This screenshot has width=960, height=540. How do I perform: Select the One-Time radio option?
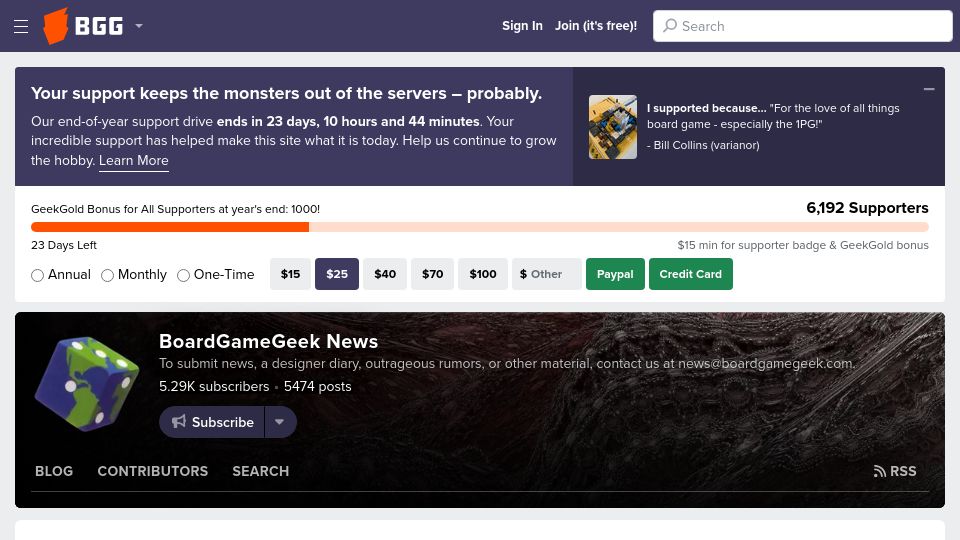coord(183,276)
